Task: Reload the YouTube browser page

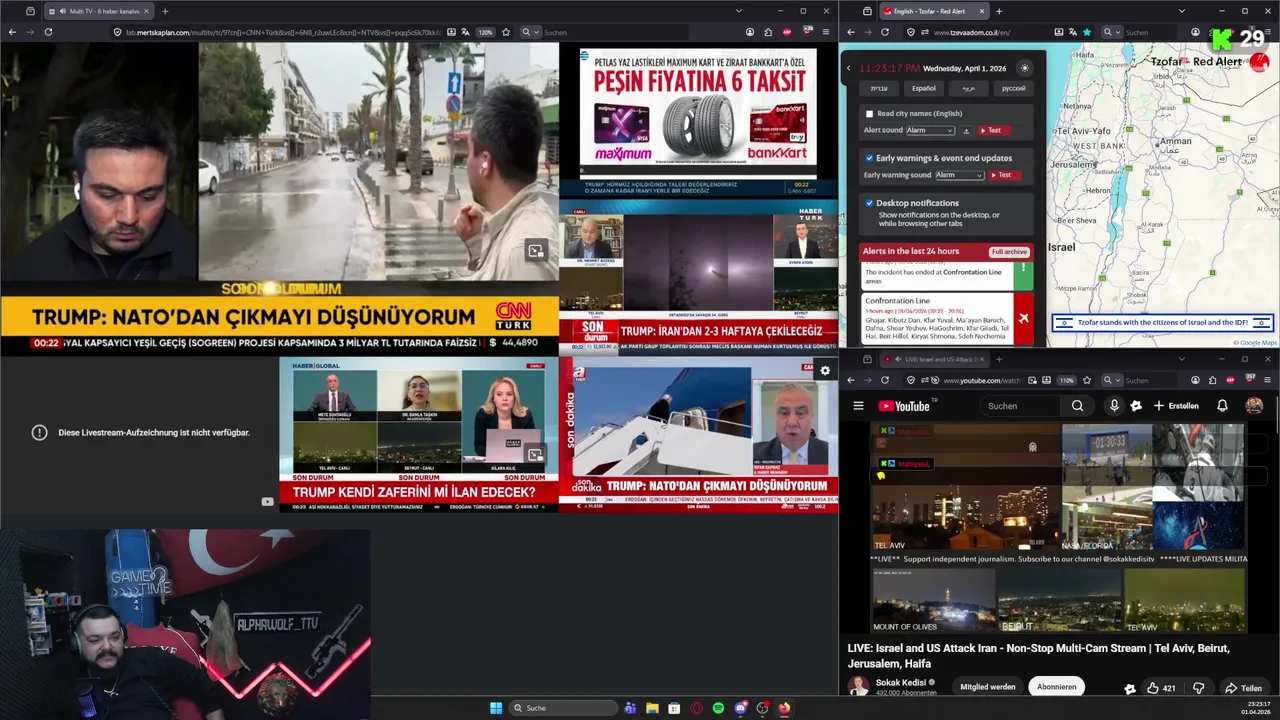Action: pos(884,380)
